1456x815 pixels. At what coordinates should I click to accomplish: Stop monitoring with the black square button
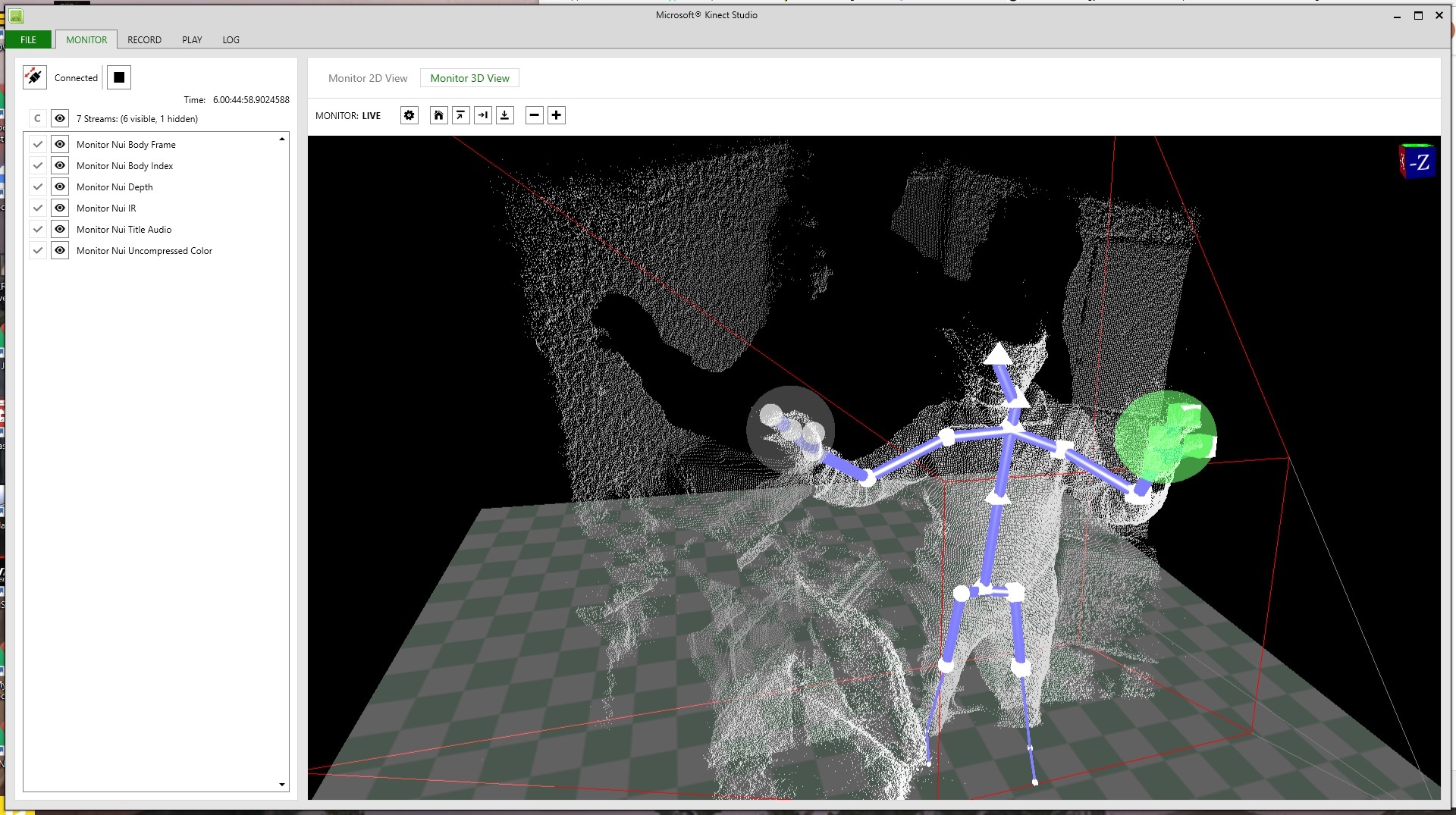[x=119, y=77]
